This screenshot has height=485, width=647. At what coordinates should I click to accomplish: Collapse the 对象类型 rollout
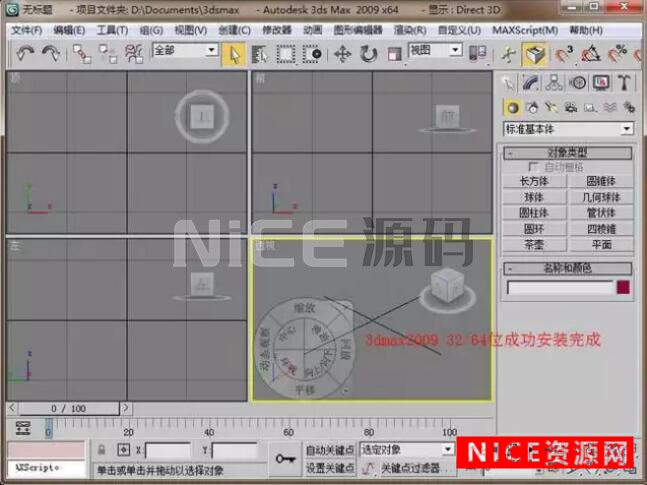point(568,153)
